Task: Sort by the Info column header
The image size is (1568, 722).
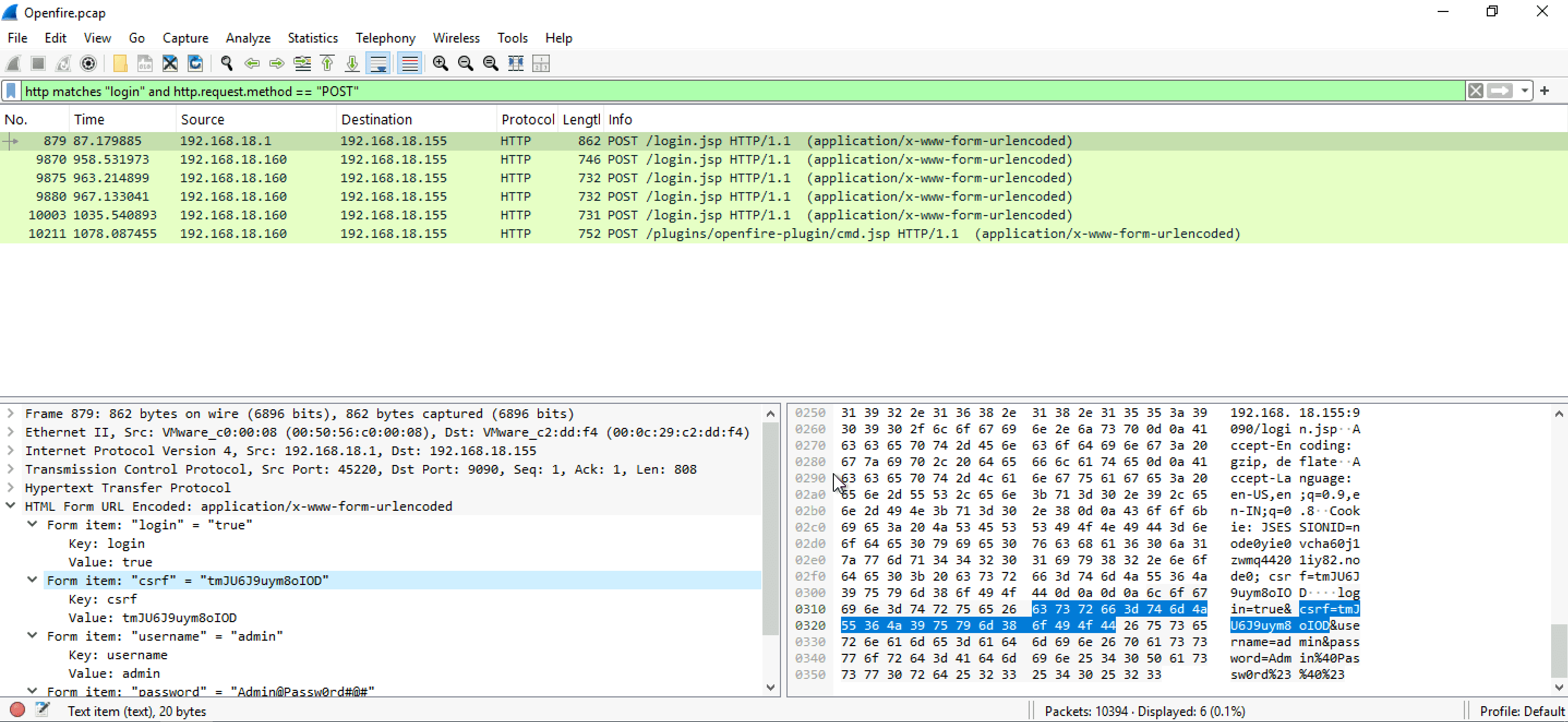Action: (1086, 120)
